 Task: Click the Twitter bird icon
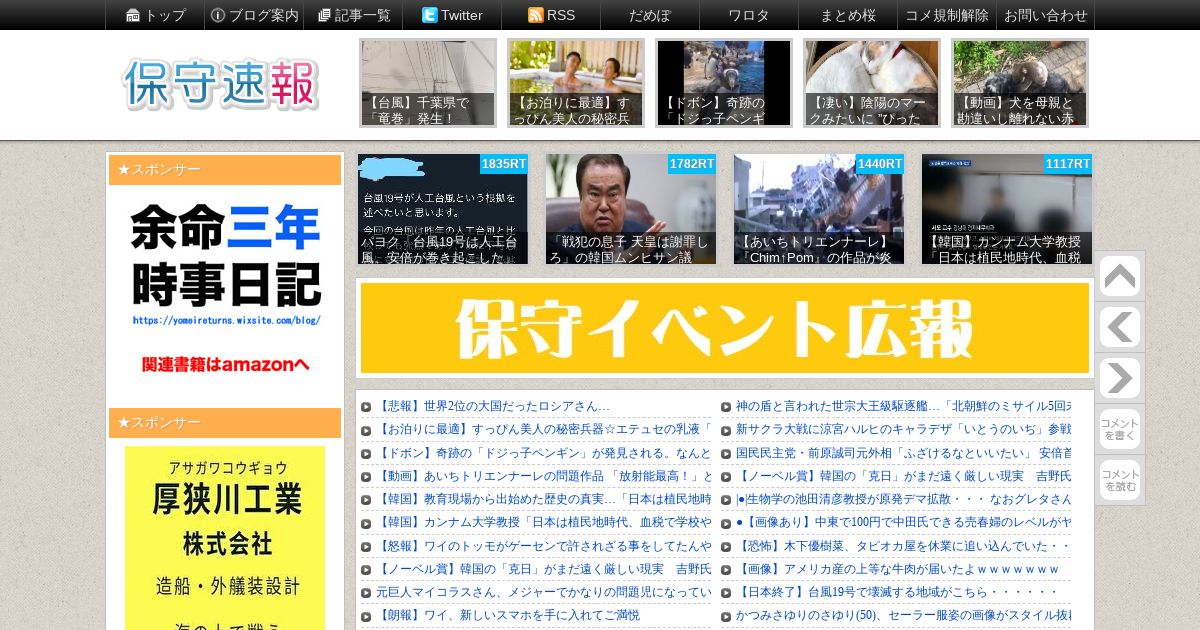[429, 15]
